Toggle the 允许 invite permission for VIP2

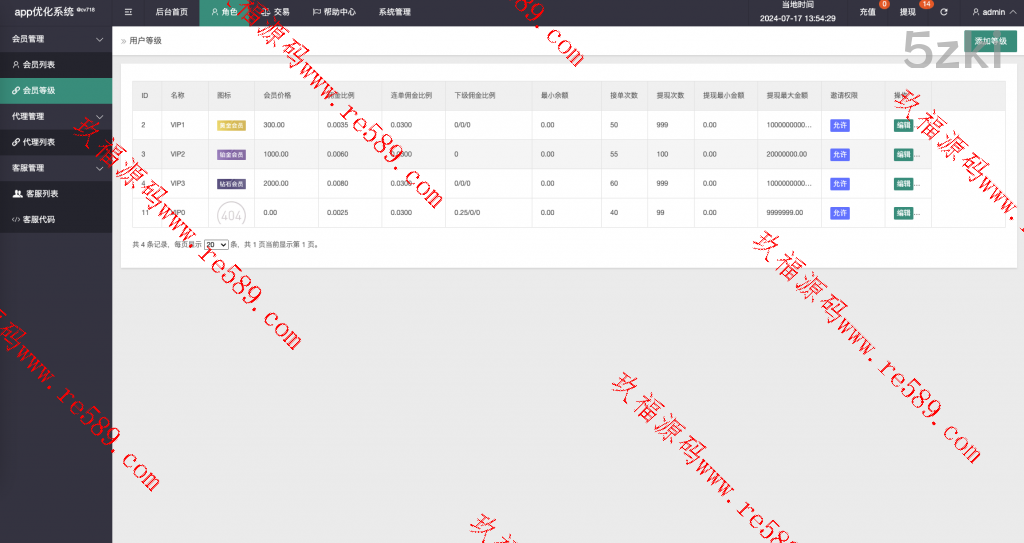pos(839,155)
